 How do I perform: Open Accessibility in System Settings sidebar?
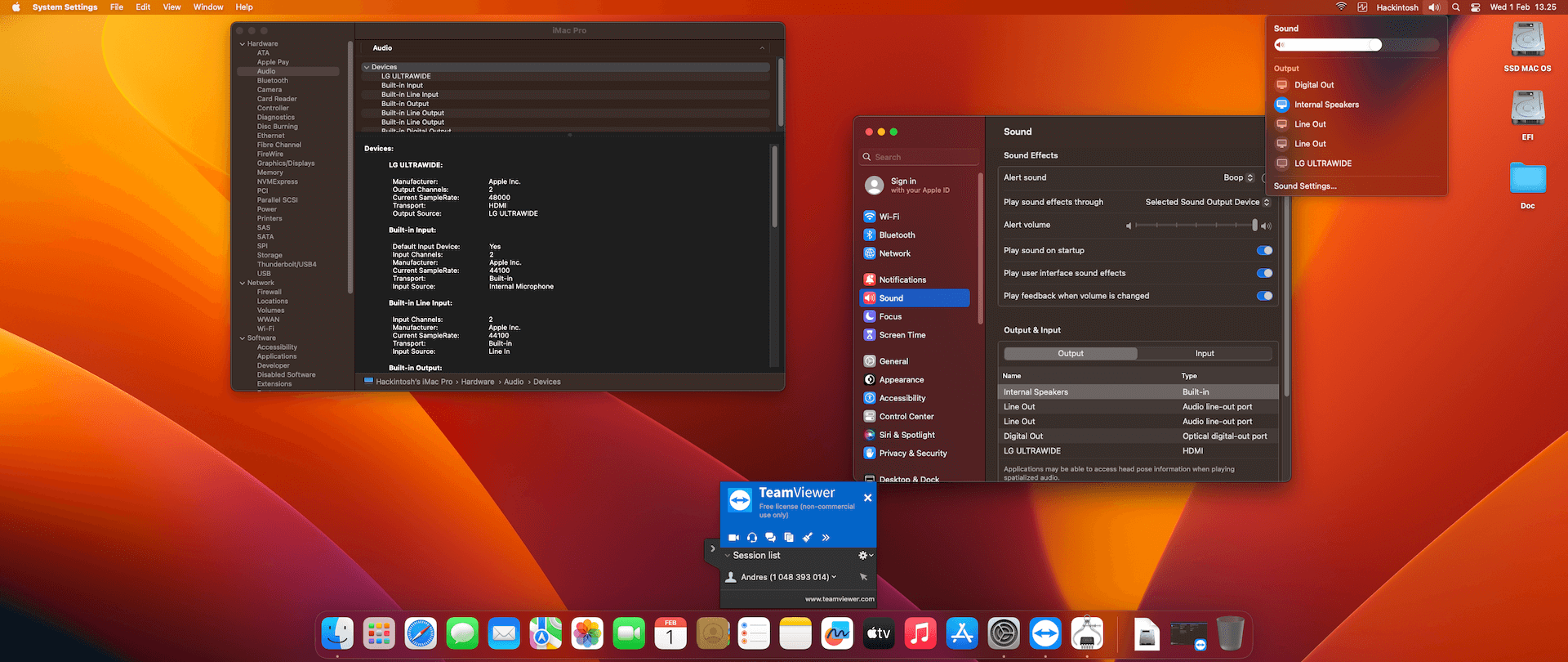(915, 398)
